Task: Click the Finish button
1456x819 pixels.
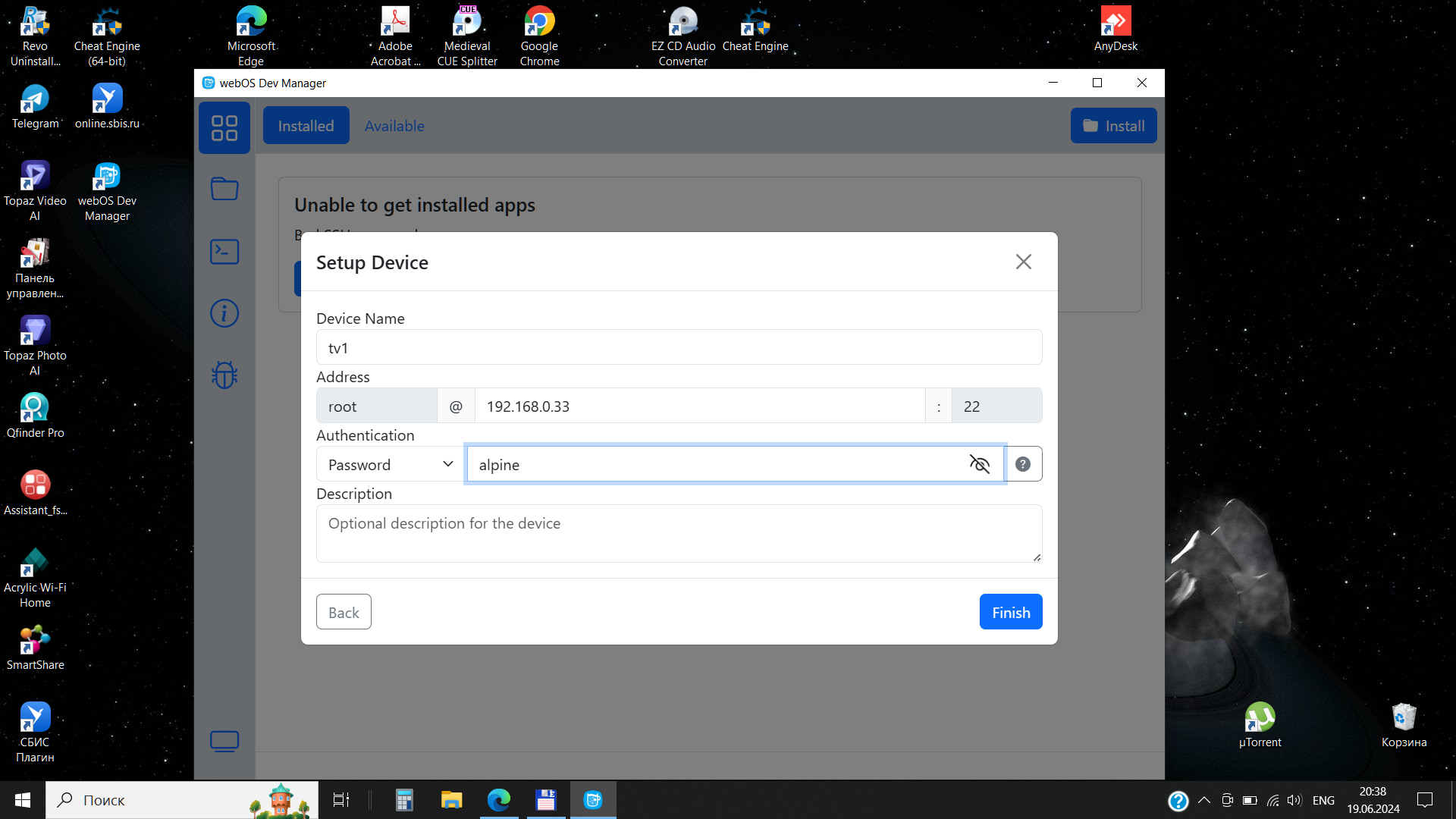Action: (x=1010, y=612)
